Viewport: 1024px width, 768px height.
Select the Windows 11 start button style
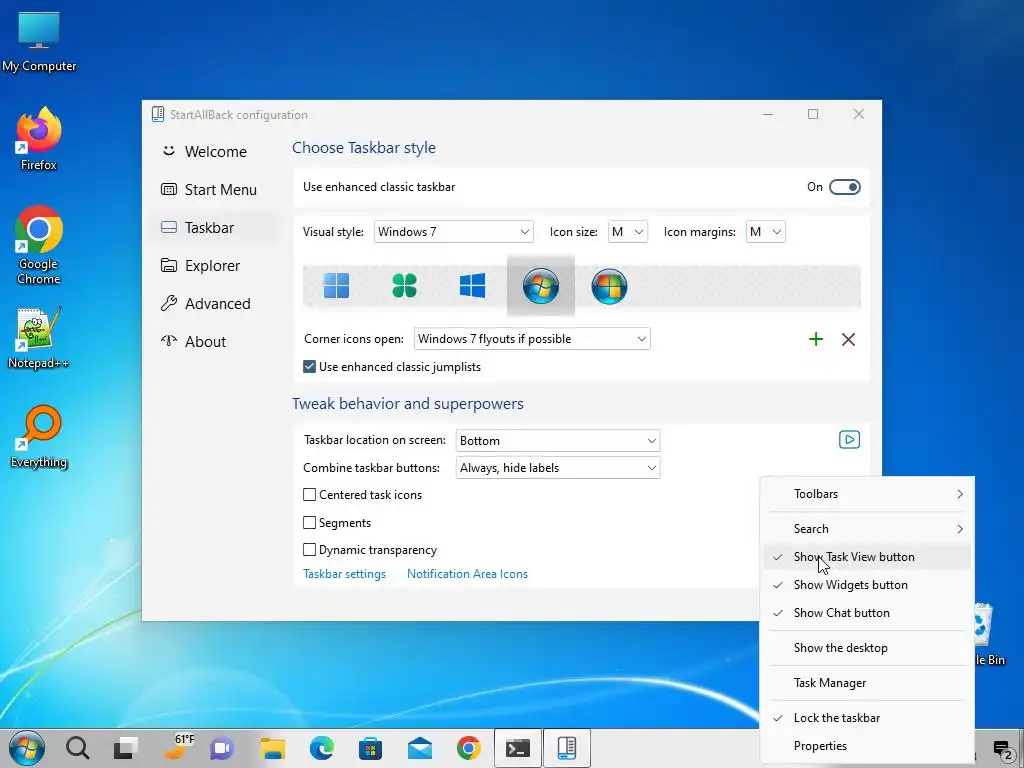coord(336,285)
